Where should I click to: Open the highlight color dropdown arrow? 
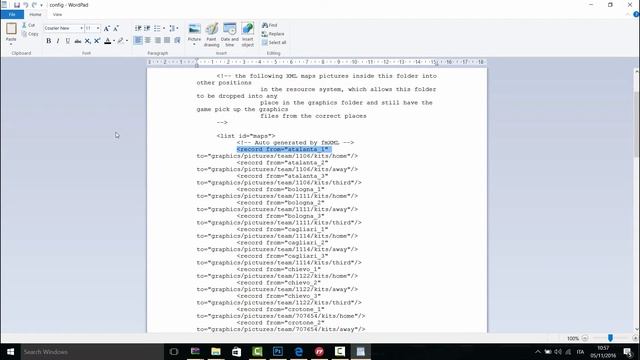pos(127,41)
